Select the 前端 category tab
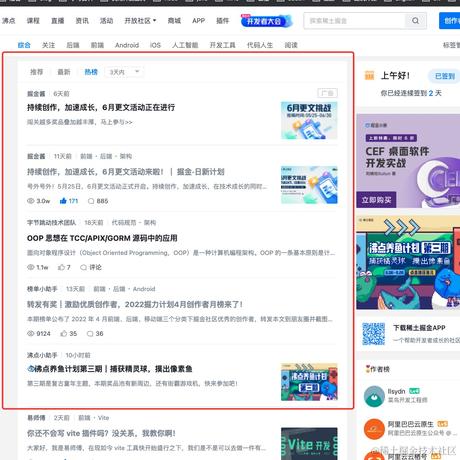The image size is (460, 460). [97, 45]
